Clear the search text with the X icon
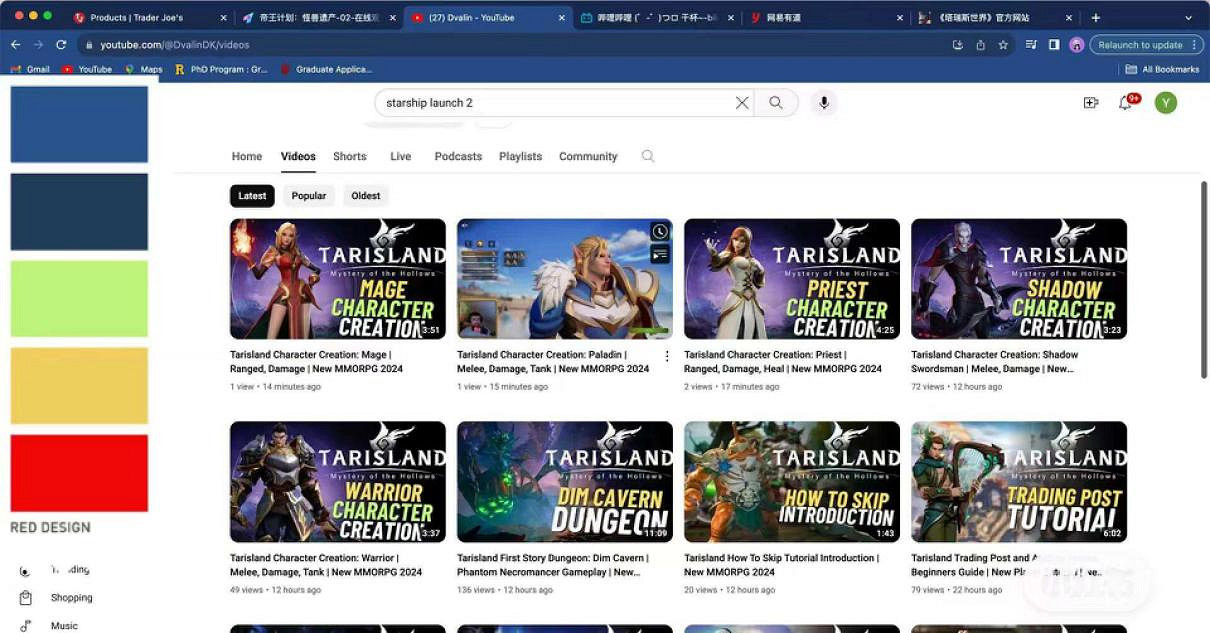1210x633 pixels. point(742,103)
